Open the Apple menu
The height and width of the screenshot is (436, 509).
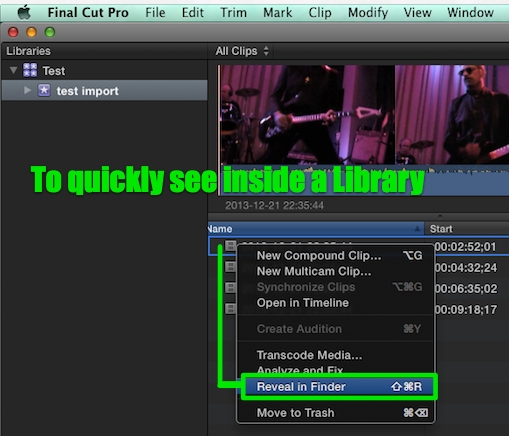[24, 13]
